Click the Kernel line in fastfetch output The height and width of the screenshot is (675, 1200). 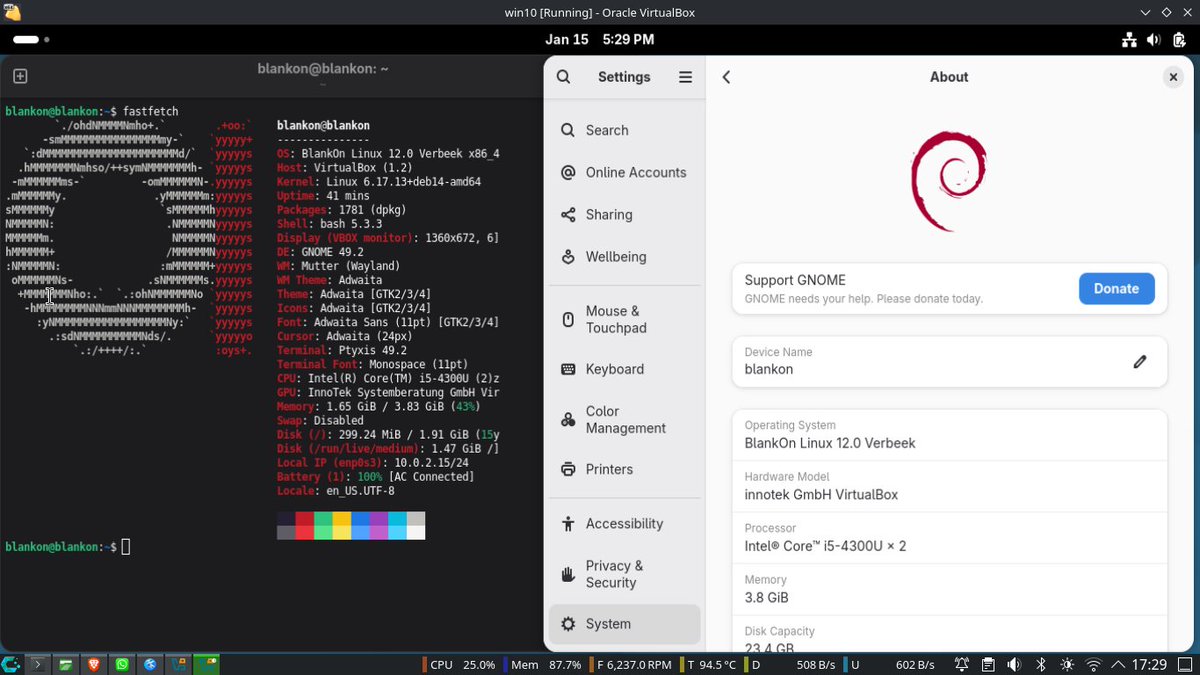[x=379, y=182]
